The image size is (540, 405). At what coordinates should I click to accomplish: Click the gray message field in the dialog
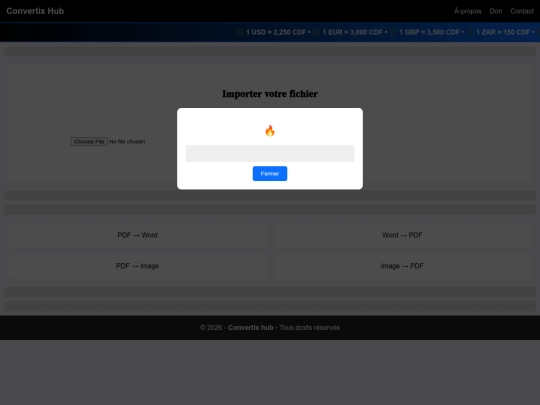(270, 153)
